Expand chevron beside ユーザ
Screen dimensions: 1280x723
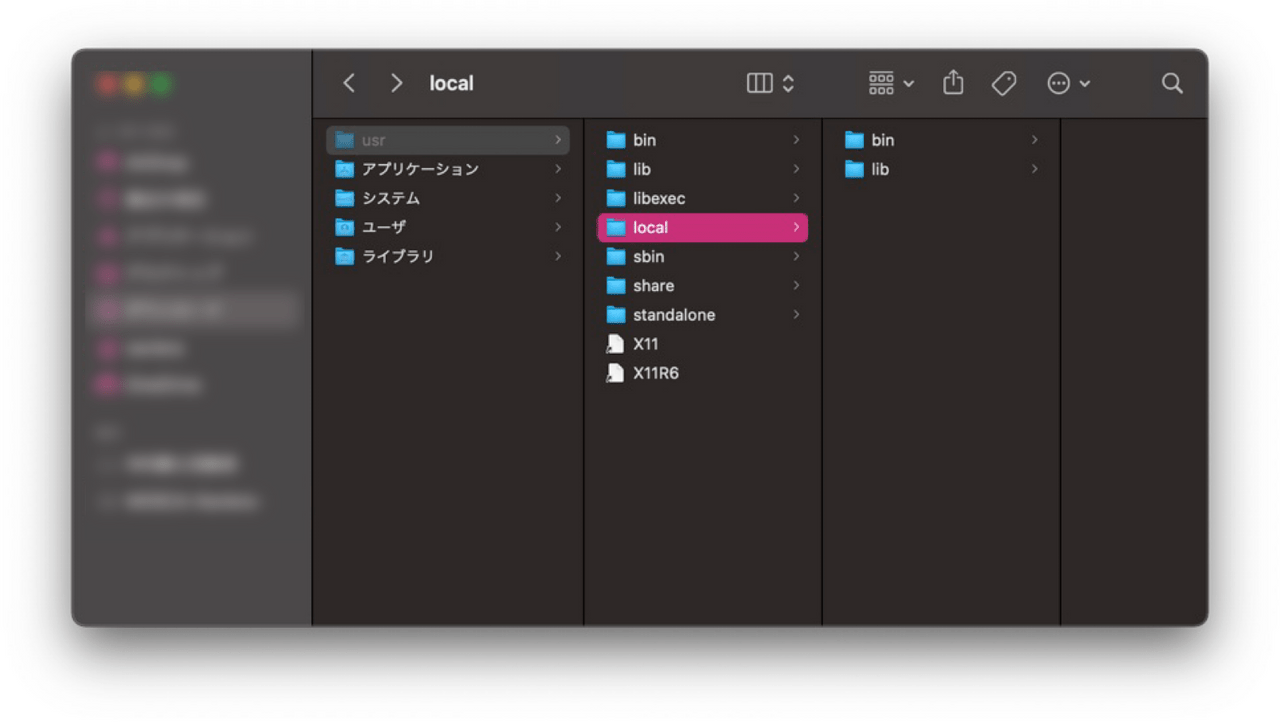click(x=558, y=227)
